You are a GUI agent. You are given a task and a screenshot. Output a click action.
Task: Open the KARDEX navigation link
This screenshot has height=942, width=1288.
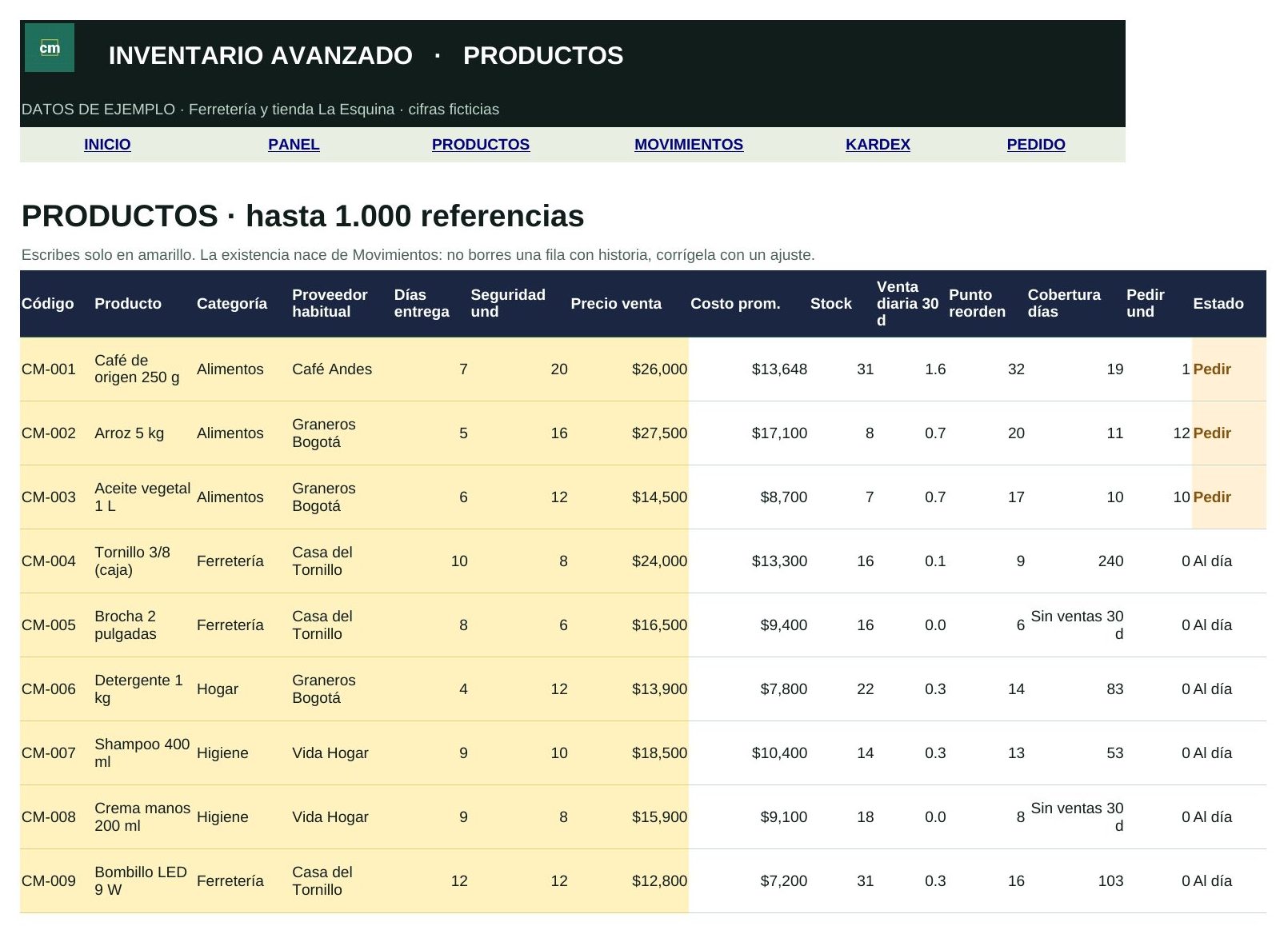point(878,145)
